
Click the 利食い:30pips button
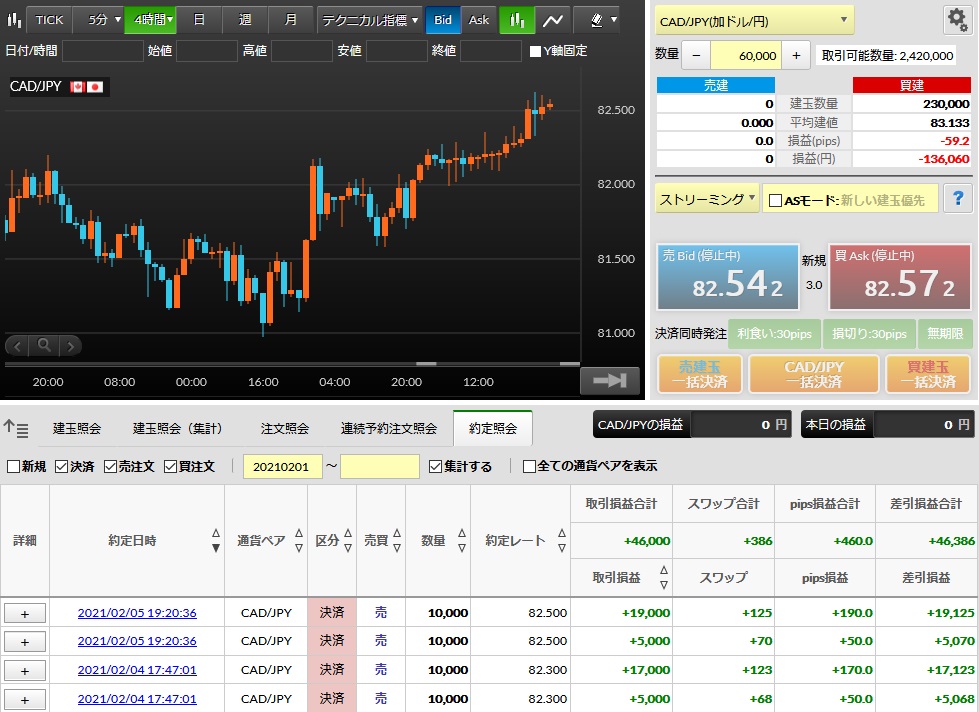775,334
